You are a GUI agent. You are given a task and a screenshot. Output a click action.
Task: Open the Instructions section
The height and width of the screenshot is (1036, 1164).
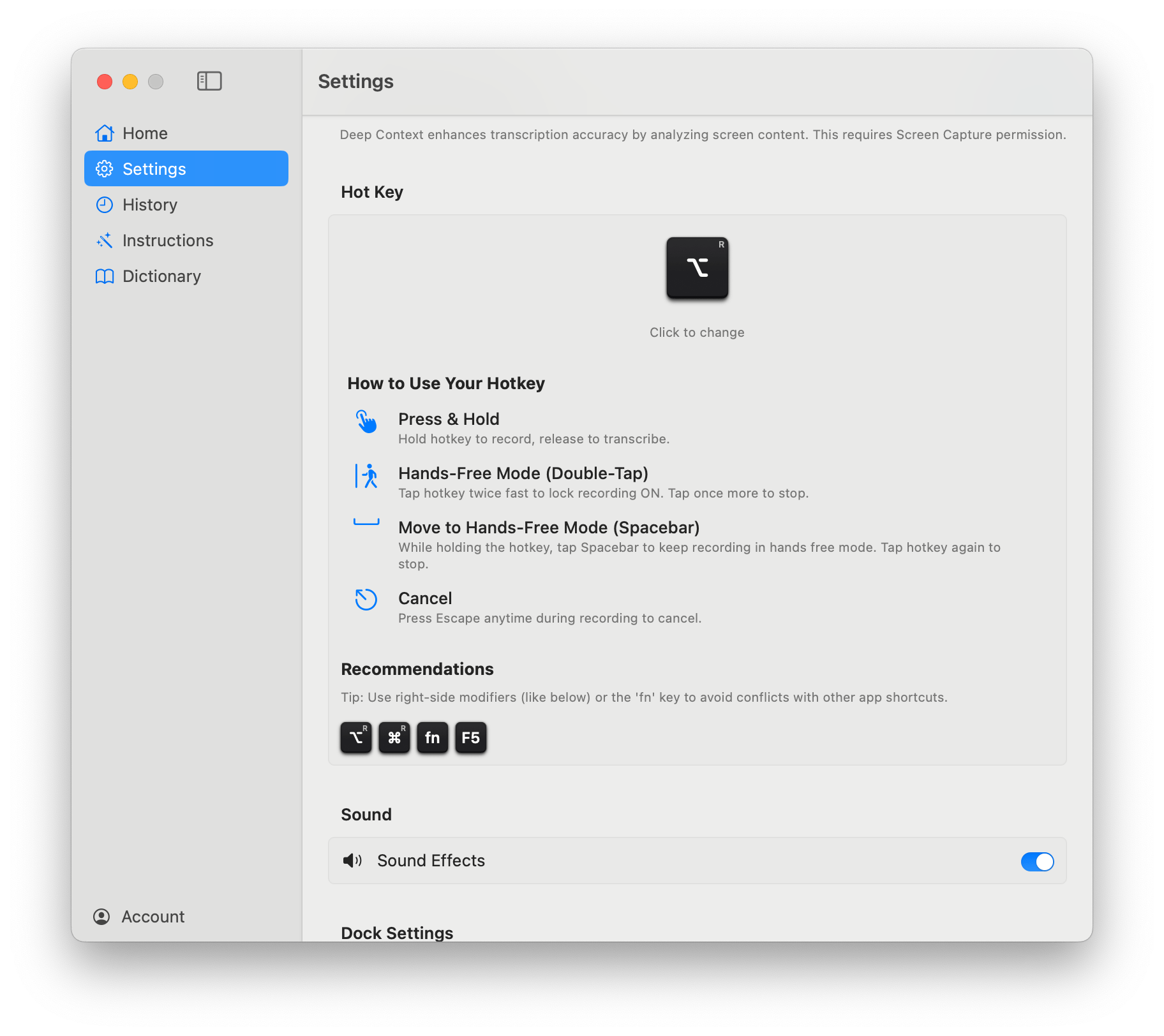coord(167,241)
